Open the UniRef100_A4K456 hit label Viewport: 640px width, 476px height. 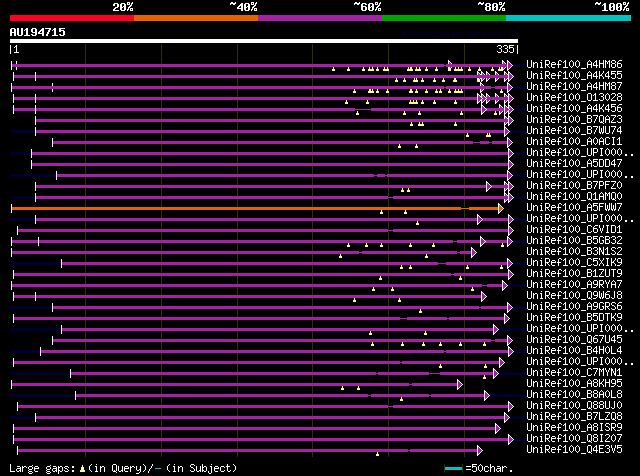pos(574,108)
